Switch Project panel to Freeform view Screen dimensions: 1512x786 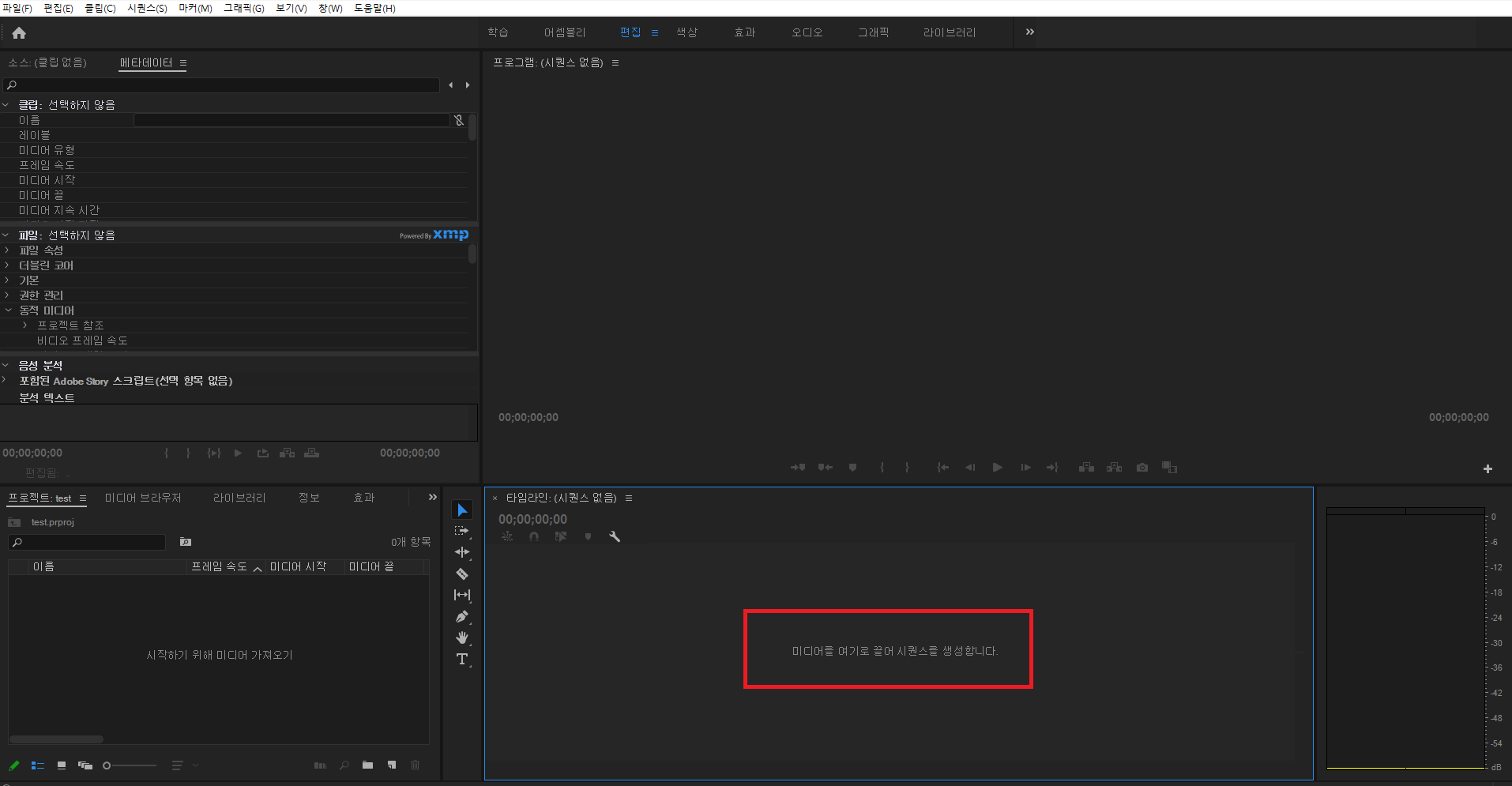tap(85, 765)
